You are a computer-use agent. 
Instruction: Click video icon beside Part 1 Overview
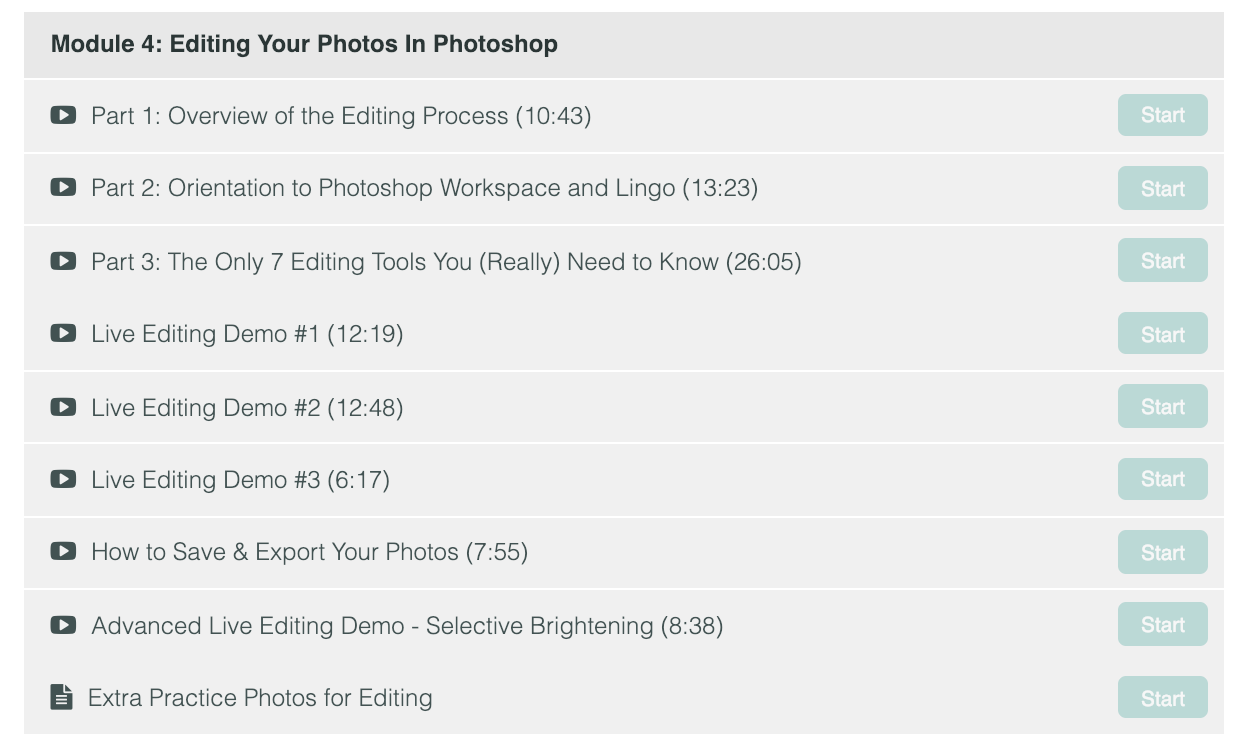[63, 115]
